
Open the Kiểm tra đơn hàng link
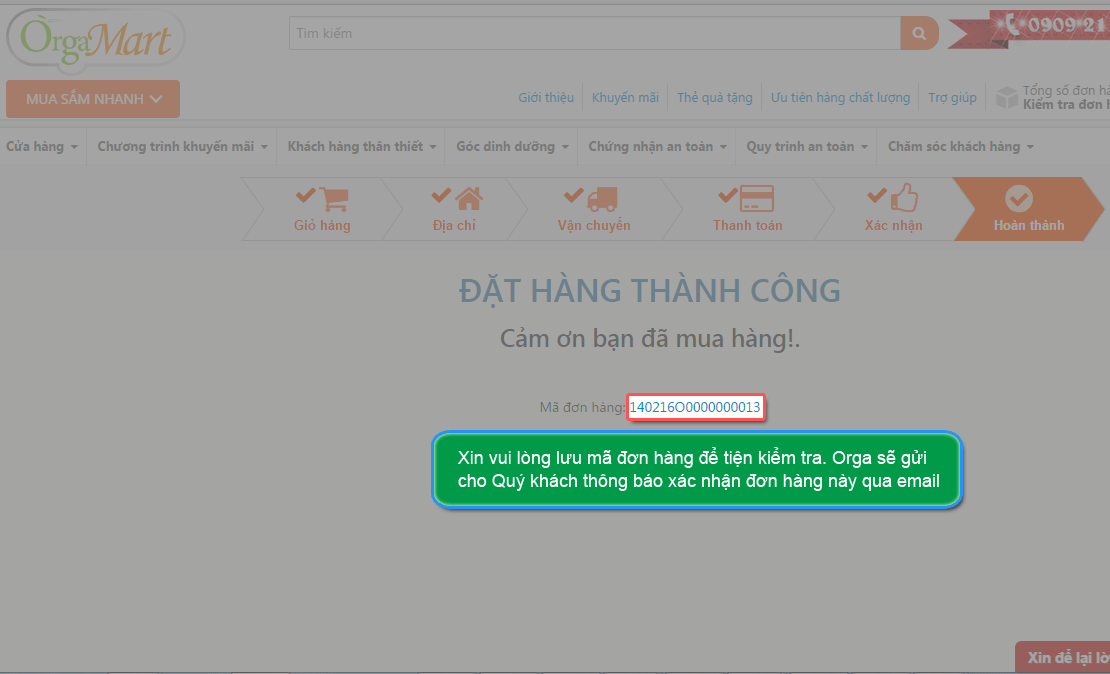tap(1066, 105)
